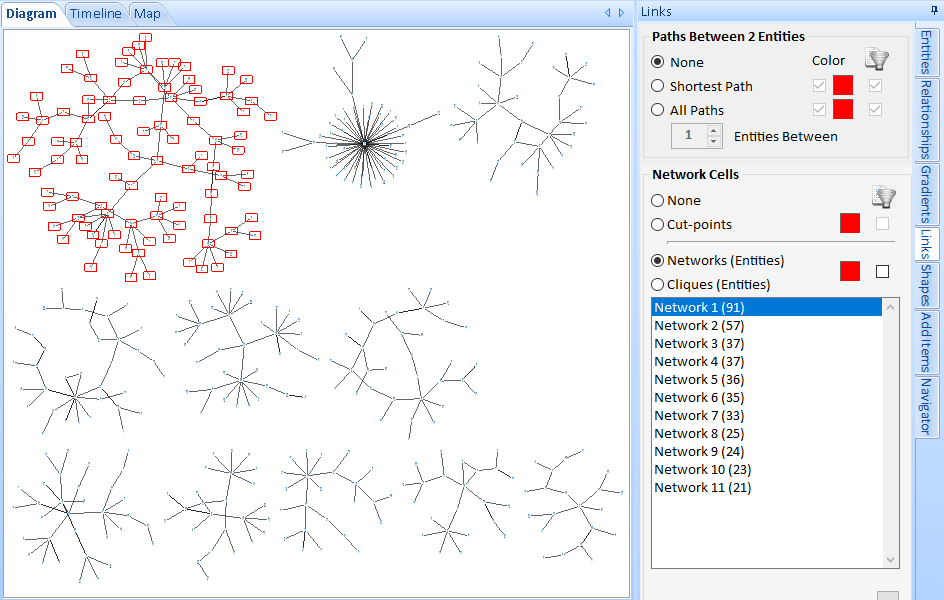The height and width of the screenshot is (600, 944).
Task: Click the left navigation arrow near the tabs
Action: click(x=607, y=13)
